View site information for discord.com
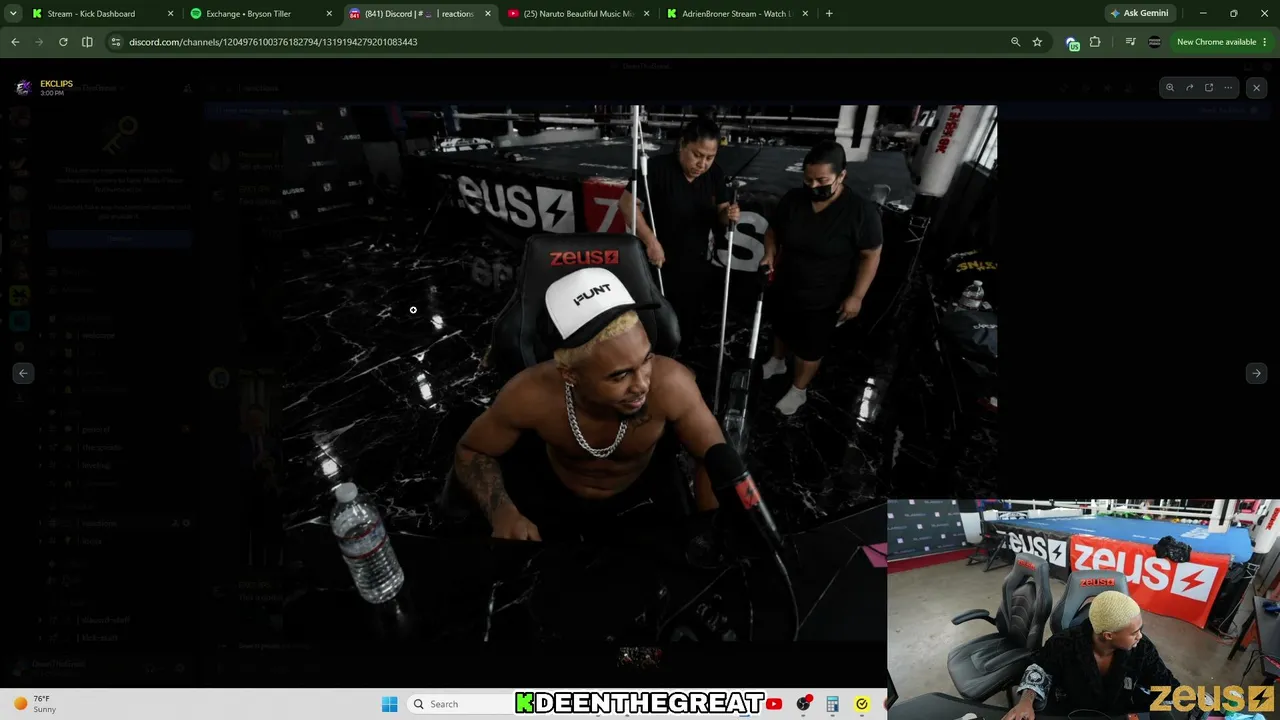Image resolution: width=1280 pixels, height=720 pixels. pyautogui.click(x=116, y=42)
